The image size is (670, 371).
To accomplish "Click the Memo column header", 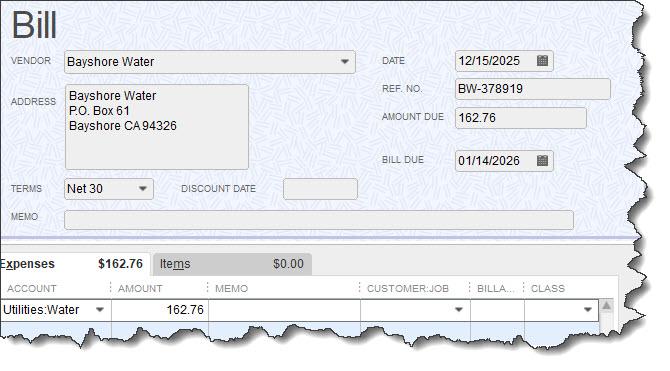I will 231,289.
